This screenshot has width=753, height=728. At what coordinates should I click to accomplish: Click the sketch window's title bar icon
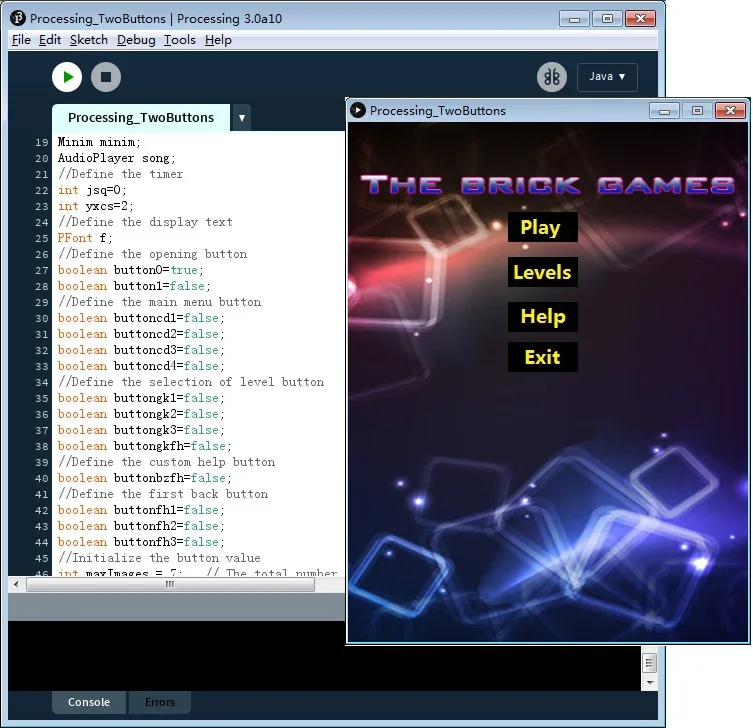coord(358,110)
